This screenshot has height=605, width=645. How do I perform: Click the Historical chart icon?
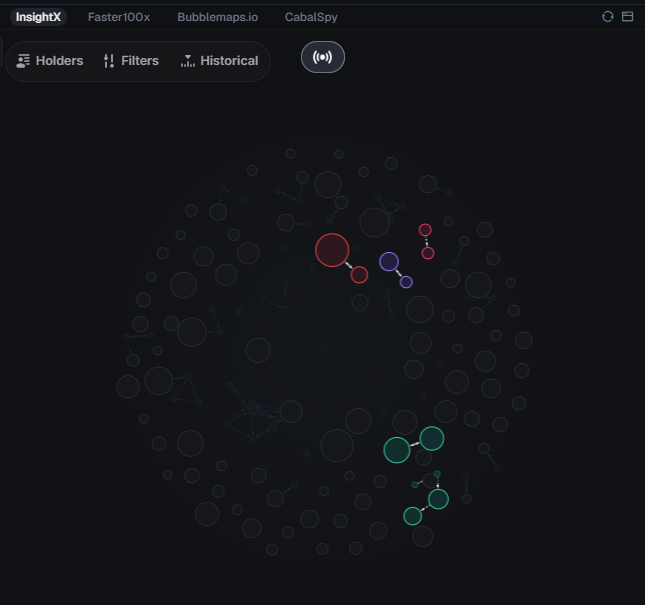click(x=188, y=61)
